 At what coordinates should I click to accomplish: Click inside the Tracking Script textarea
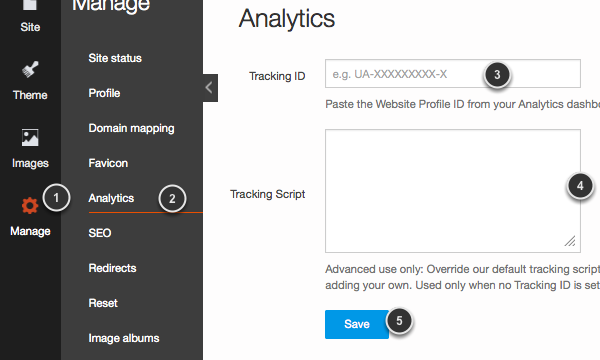[453, 191]
